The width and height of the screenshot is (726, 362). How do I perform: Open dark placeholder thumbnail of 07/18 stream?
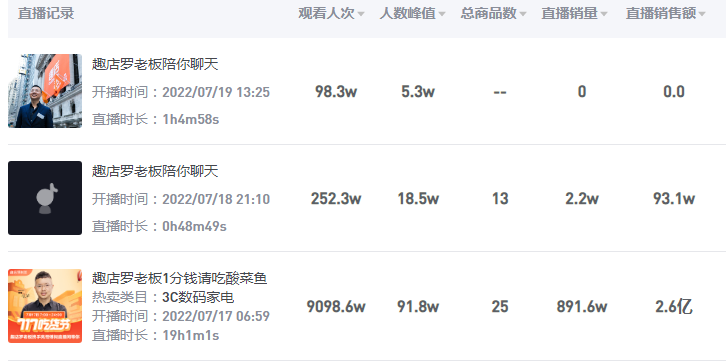click(45, 198)
